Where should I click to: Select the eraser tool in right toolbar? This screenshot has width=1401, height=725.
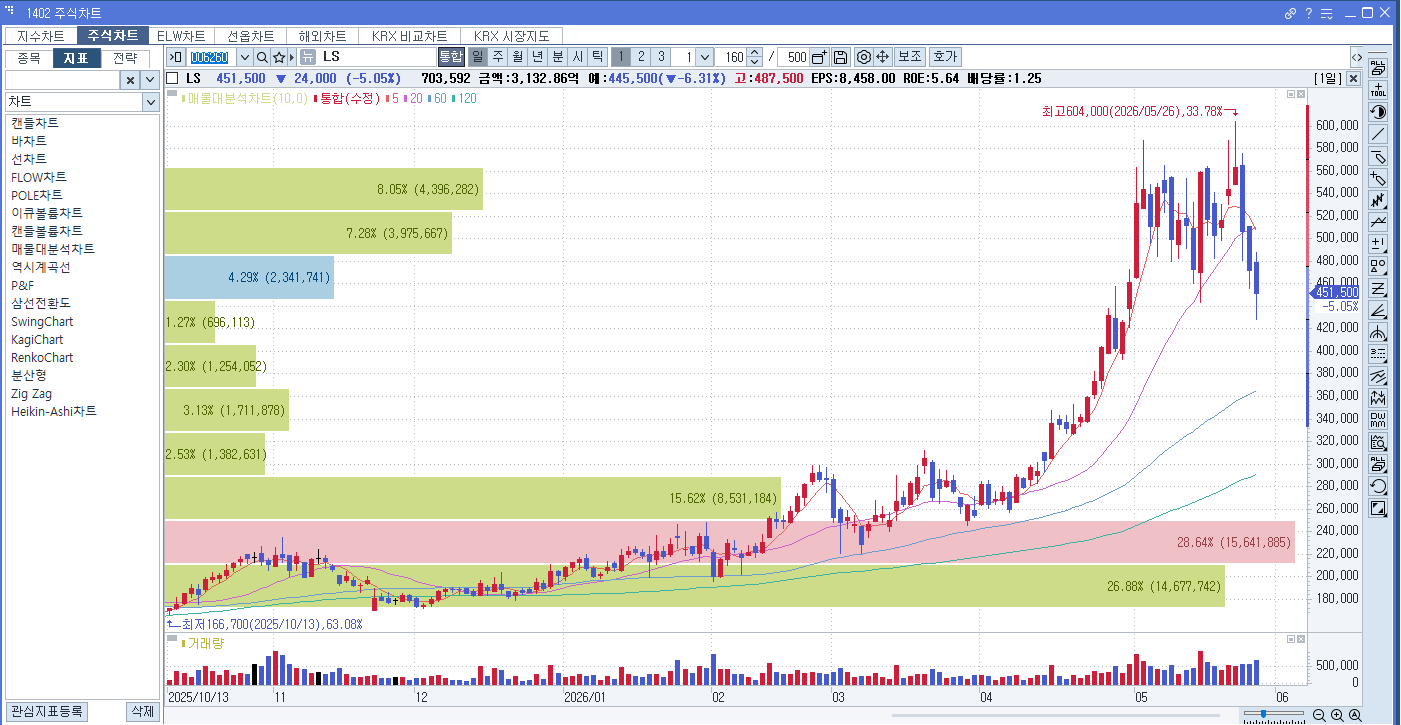tap(1378, 156)
